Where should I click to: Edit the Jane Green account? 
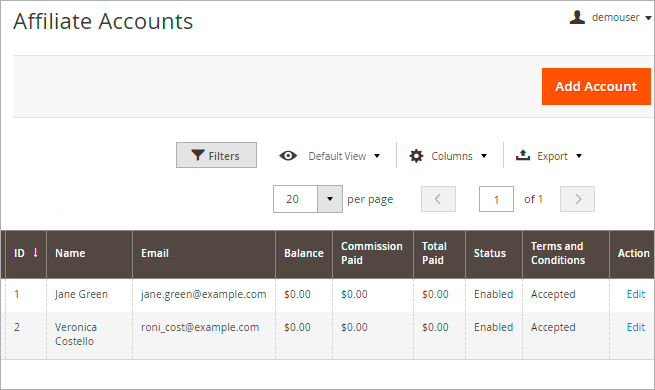click(x=636, y=294)
